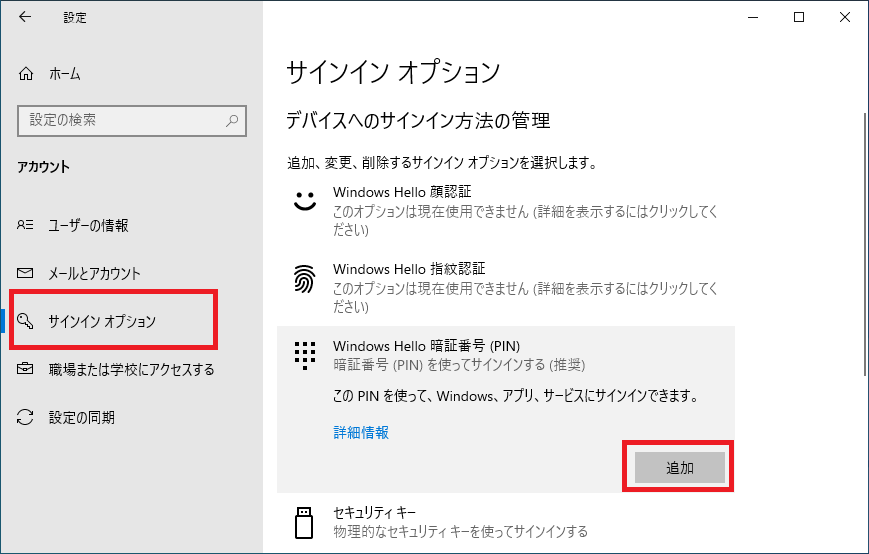Close the Settings window
The height and width of the screenshot is (554, 869).
tap(845, 17)
